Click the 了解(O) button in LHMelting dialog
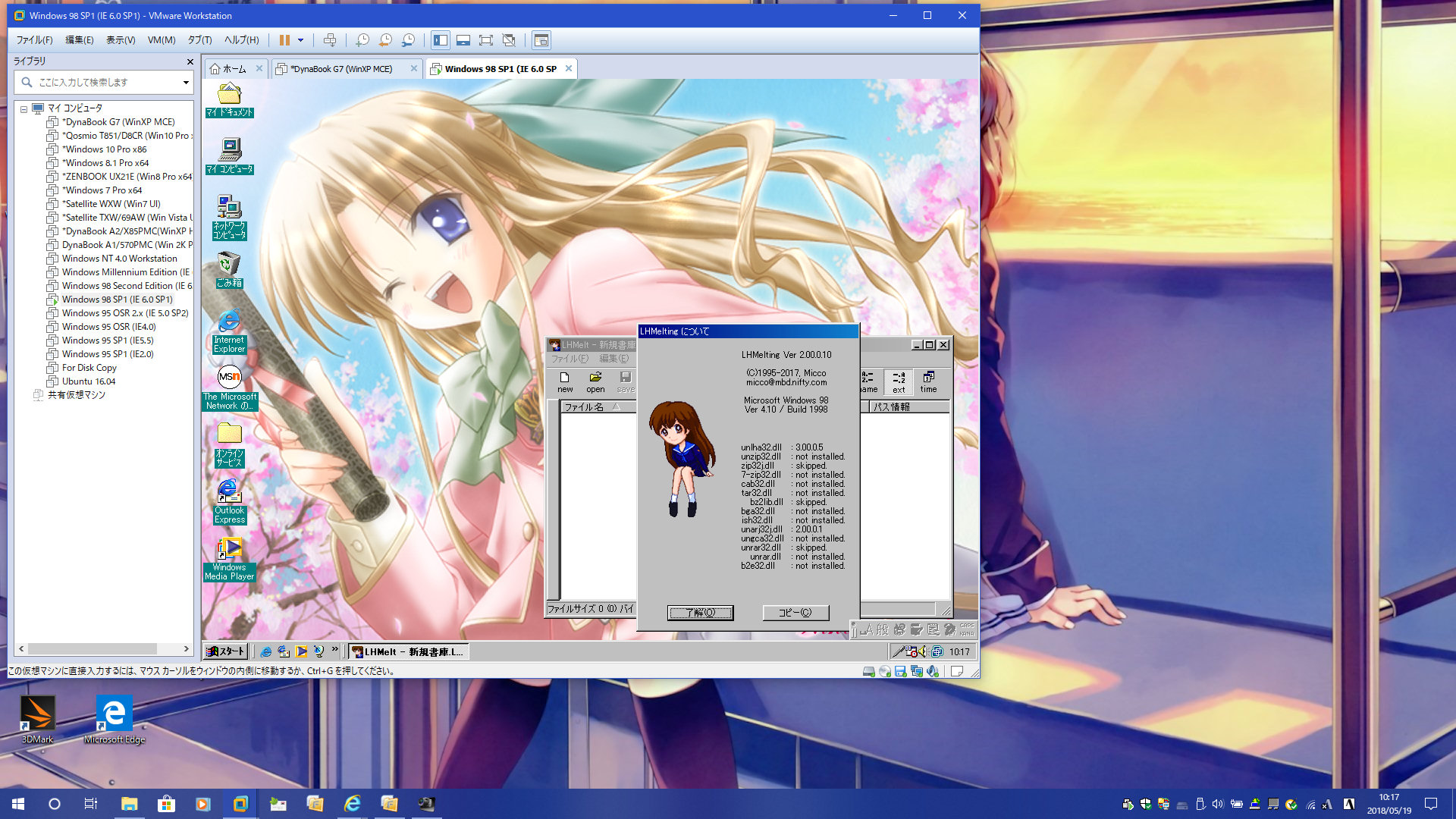 click(700, 613)
